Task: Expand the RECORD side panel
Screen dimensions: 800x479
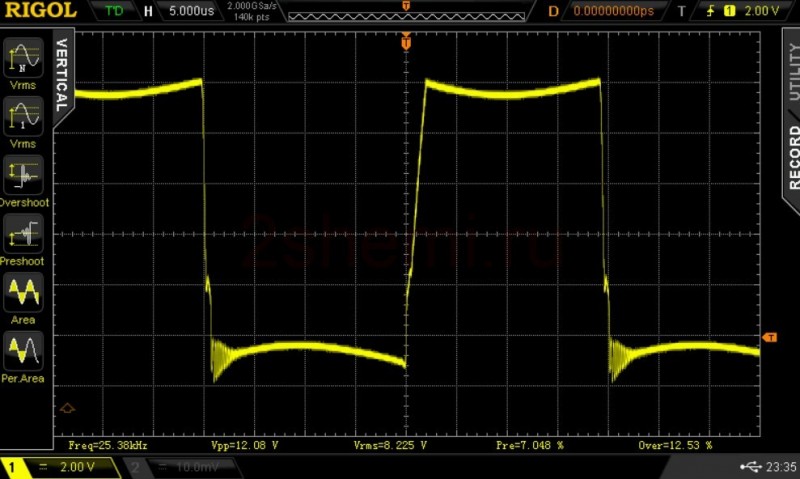Action: click(792, 156)
